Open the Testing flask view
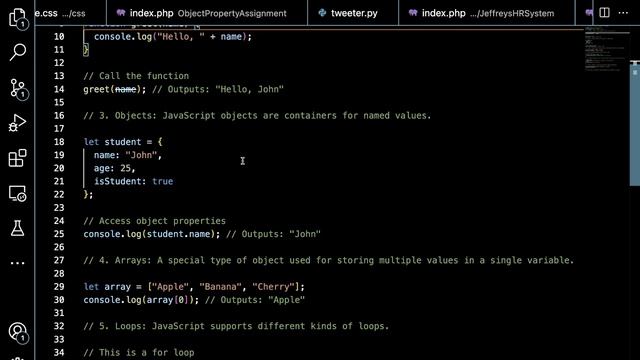This screenshot has width=640, height=360. coord(17,228)
